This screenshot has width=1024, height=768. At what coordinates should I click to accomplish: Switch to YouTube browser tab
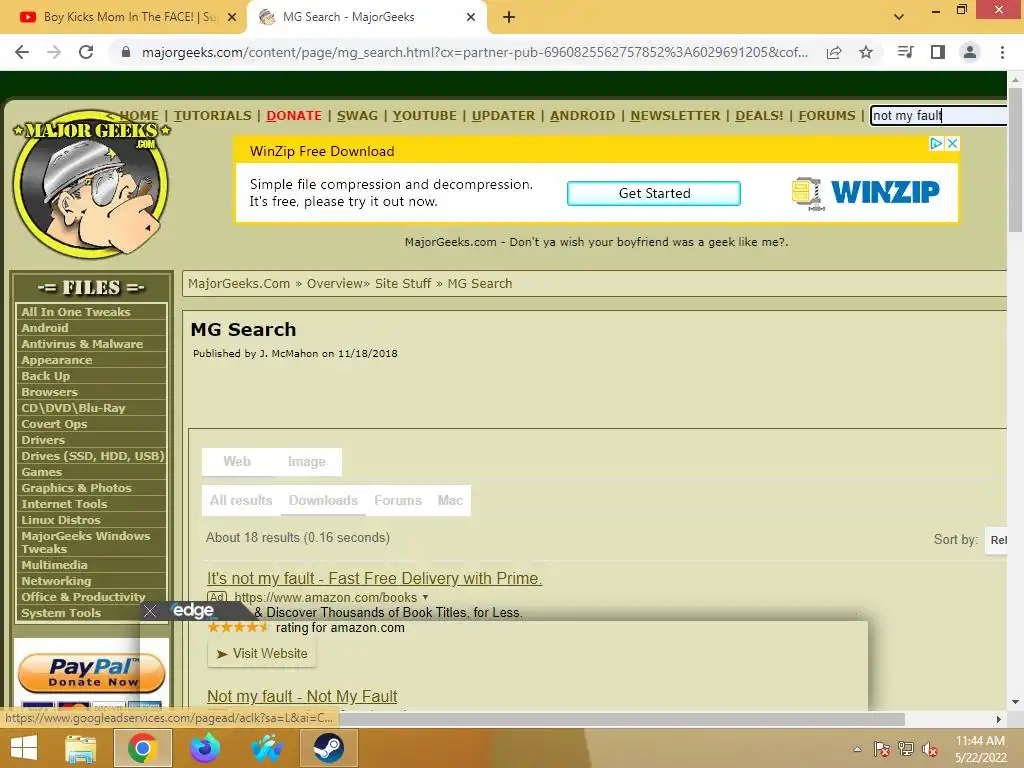(x=123, y=17)
